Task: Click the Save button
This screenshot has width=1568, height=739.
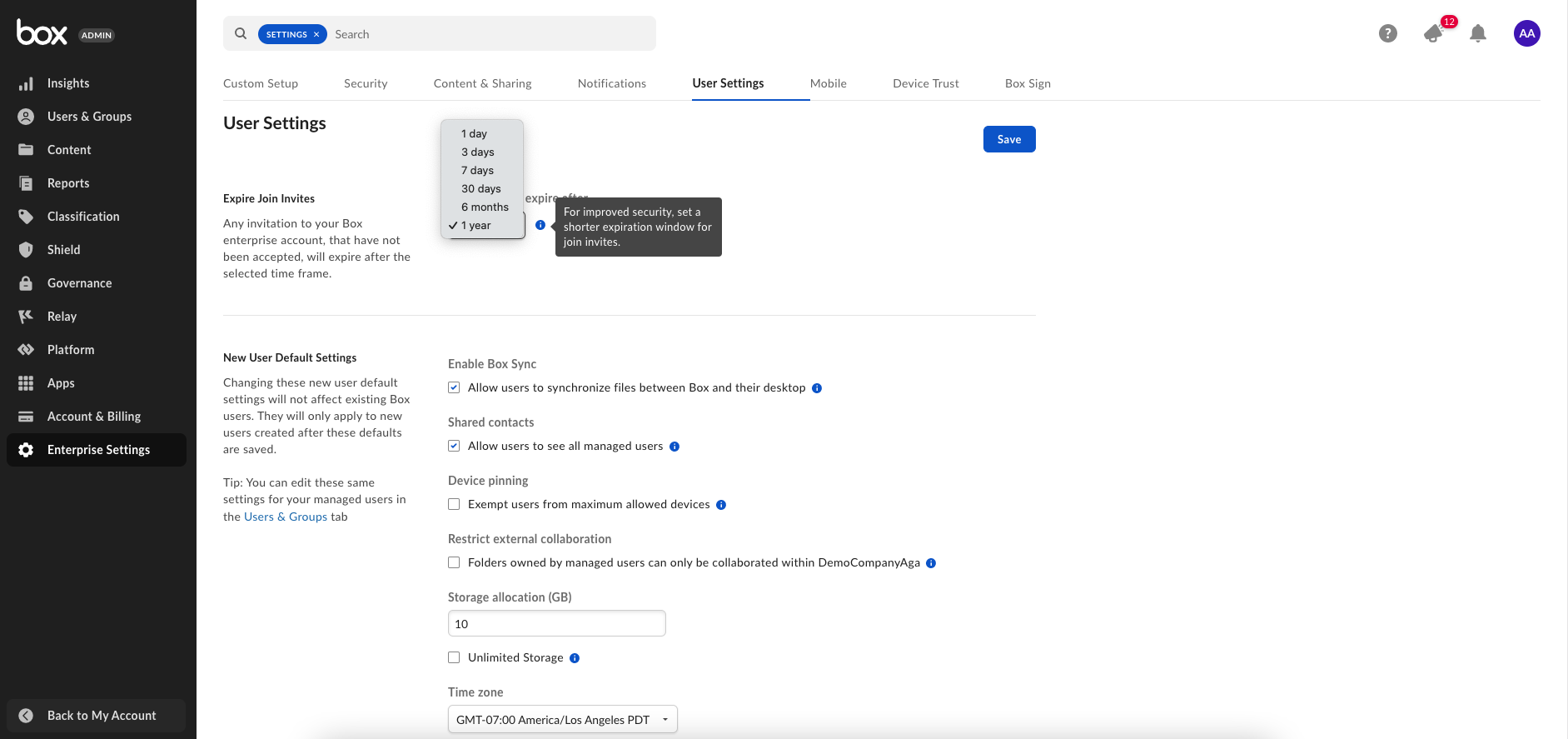Action: coord(1008,139)
